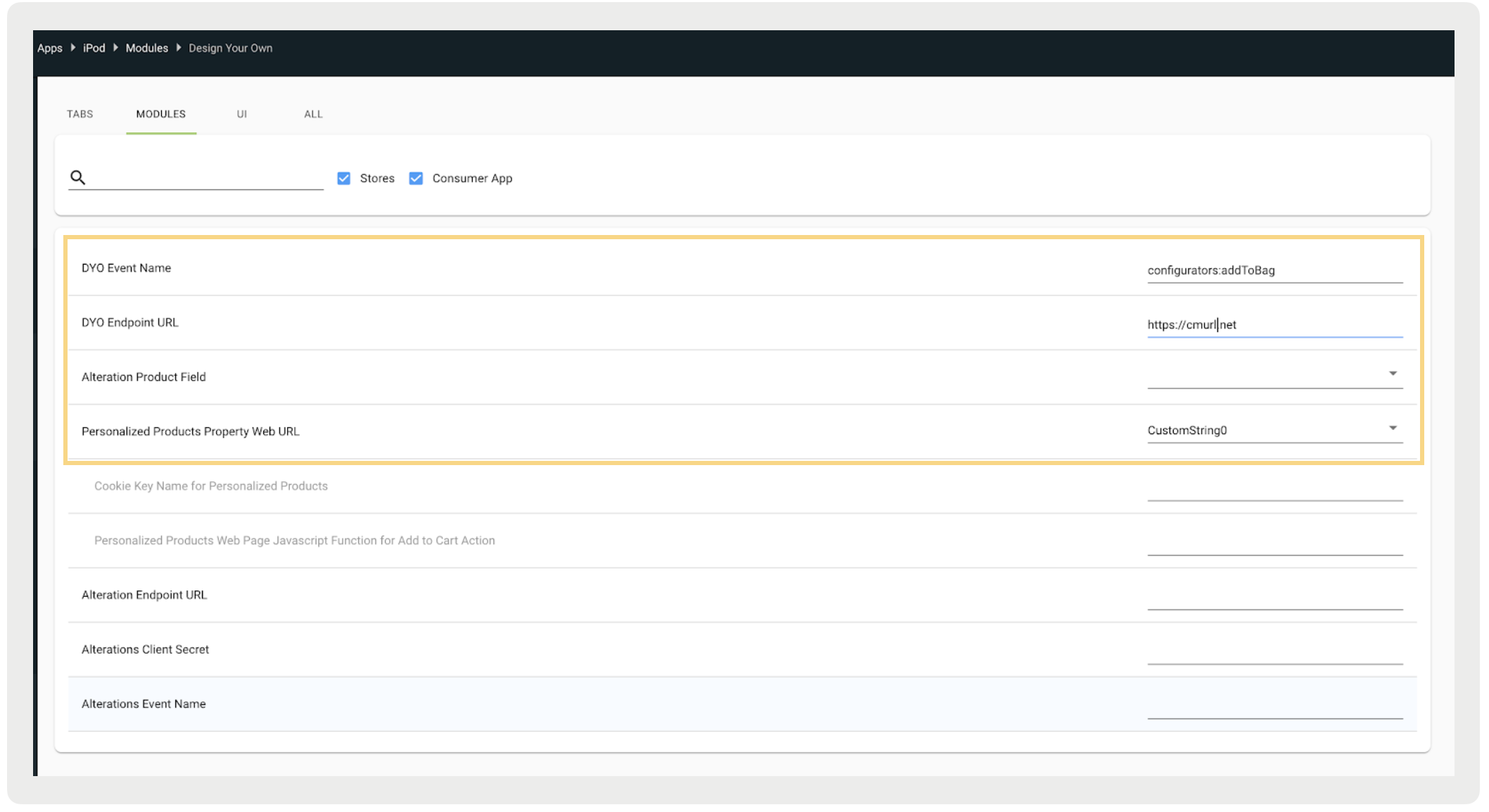This screenshot has height=812, width=1489.
Task: Edit the Alteration Endpoint URL field
Action: tap(1275, 597)
